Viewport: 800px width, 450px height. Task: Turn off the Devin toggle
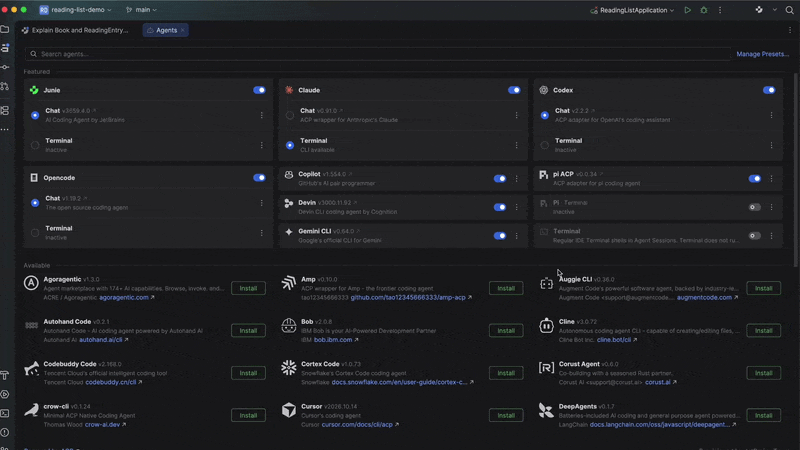tap(500, 207)
